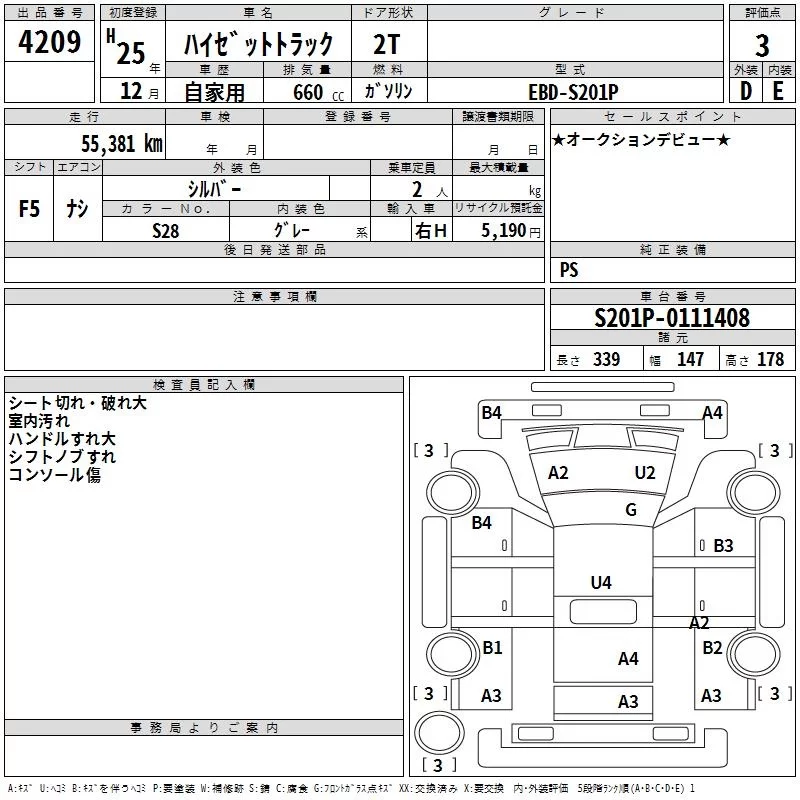Viewport: 800px width, 800px height.
Task: Click the 出品番号 header
Action: [x=49, y=13]
